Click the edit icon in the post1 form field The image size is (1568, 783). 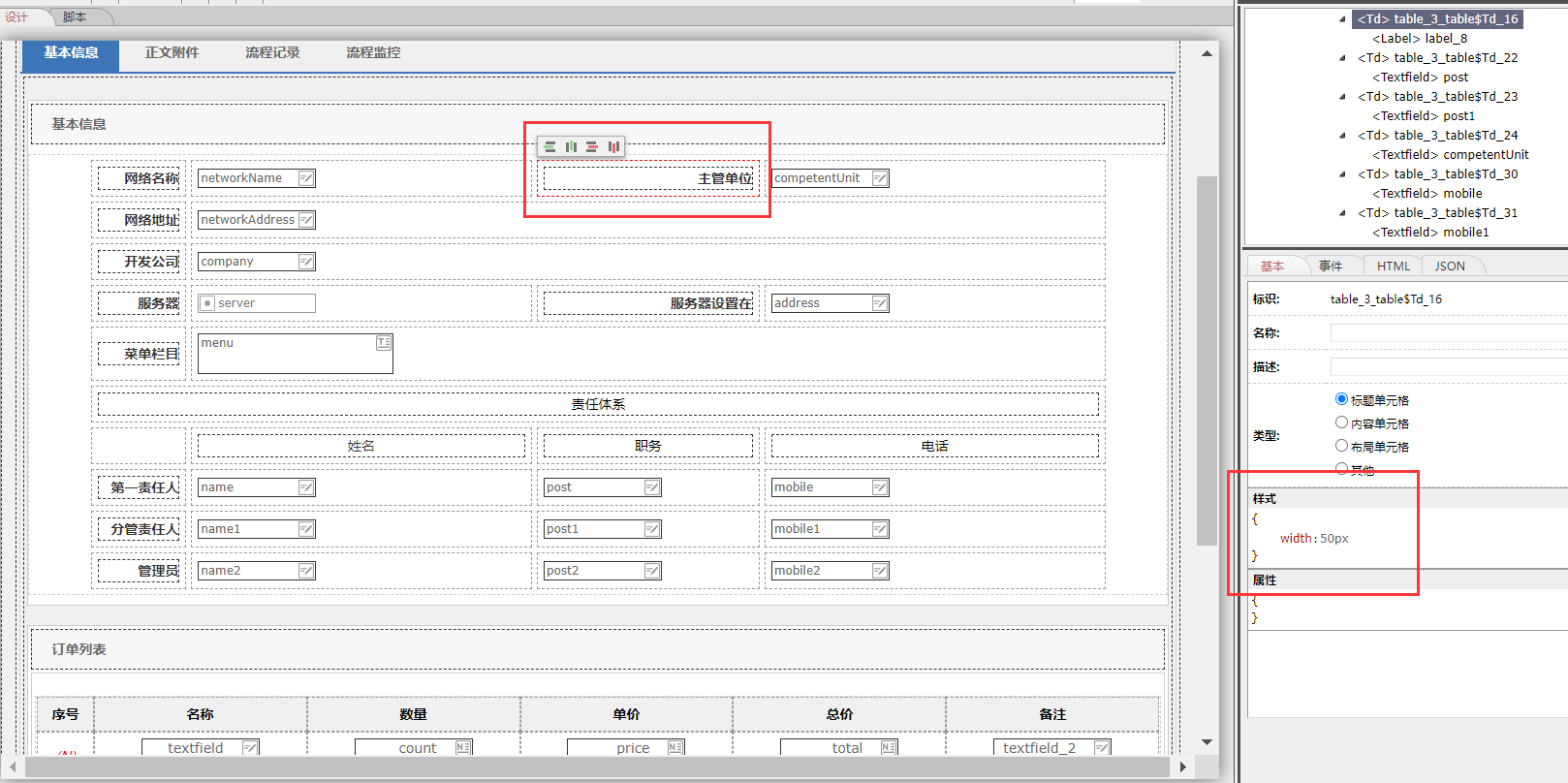click(x=652, y=529)
